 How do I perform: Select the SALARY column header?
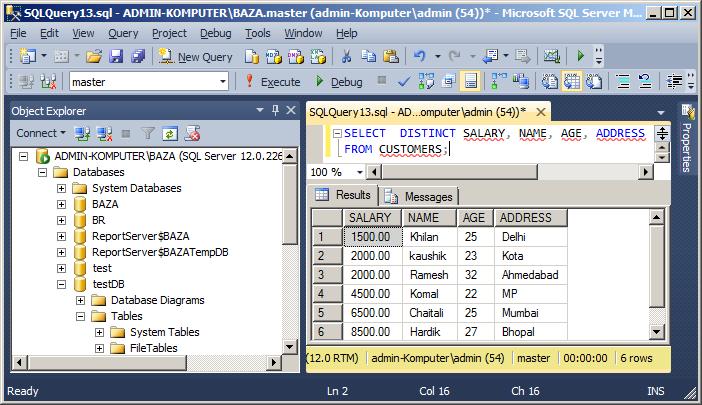(x=372, y=218)
